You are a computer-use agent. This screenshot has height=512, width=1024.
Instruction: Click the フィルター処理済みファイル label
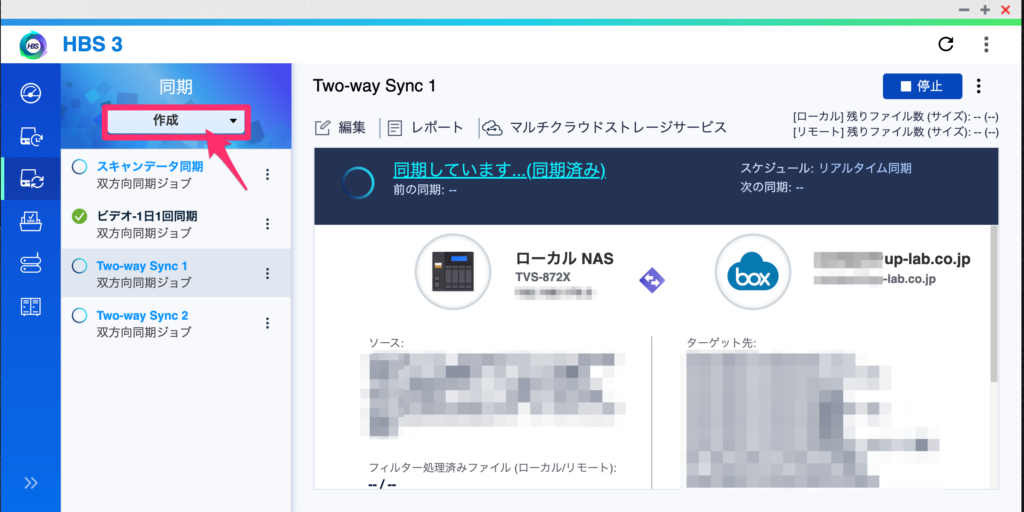point(493,468)
